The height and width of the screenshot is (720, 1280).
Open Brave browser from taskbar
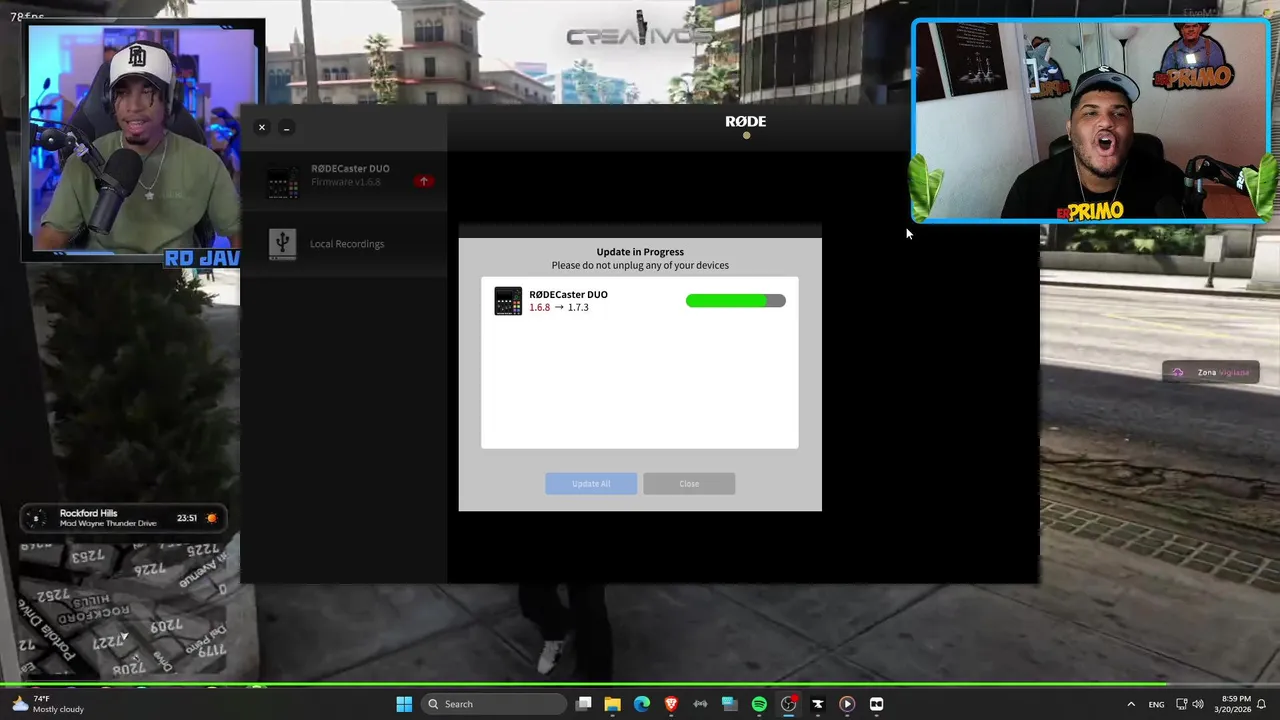671,704
